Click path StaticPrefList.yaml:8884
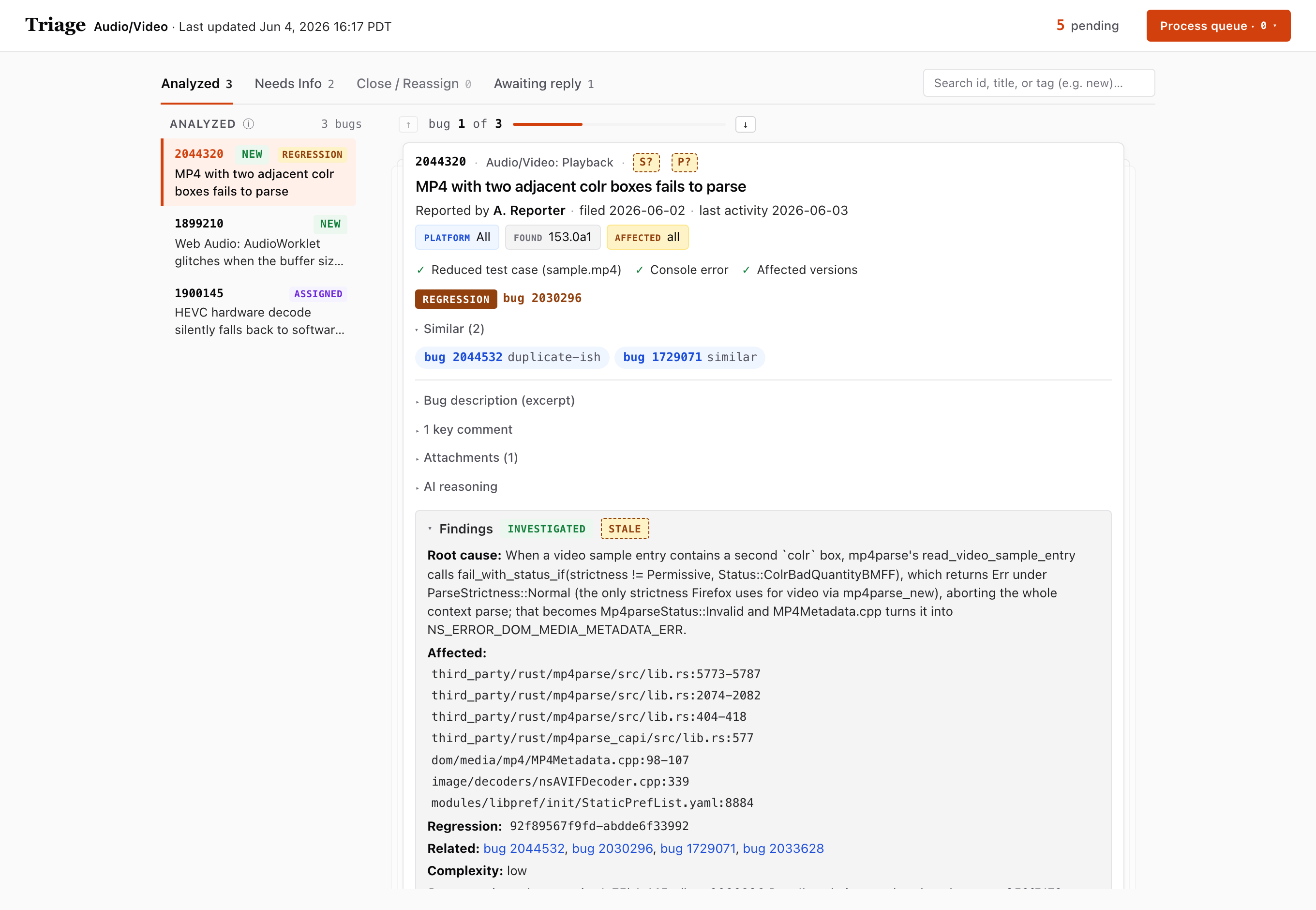1316x910 pixels. [592, 803]
